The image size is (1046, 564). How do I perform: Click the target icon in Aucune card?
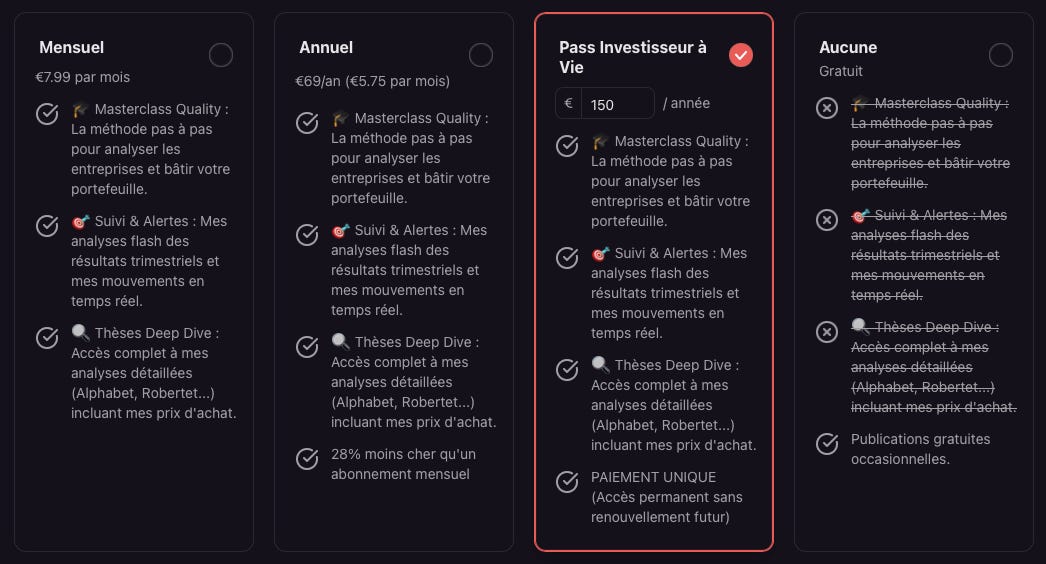(861, 215)
